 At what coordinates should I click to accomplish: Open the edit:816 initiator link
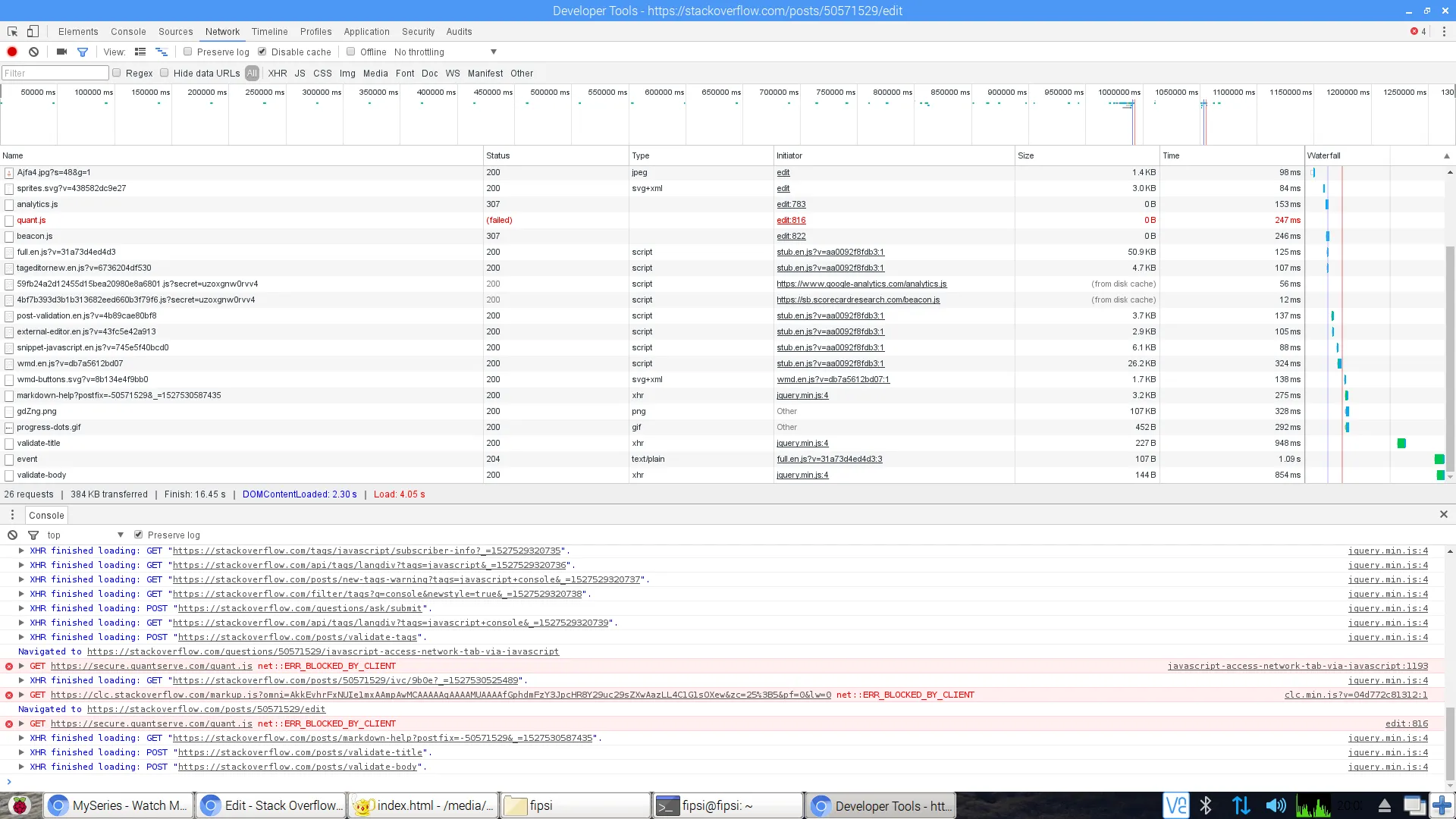coord(791,220)
